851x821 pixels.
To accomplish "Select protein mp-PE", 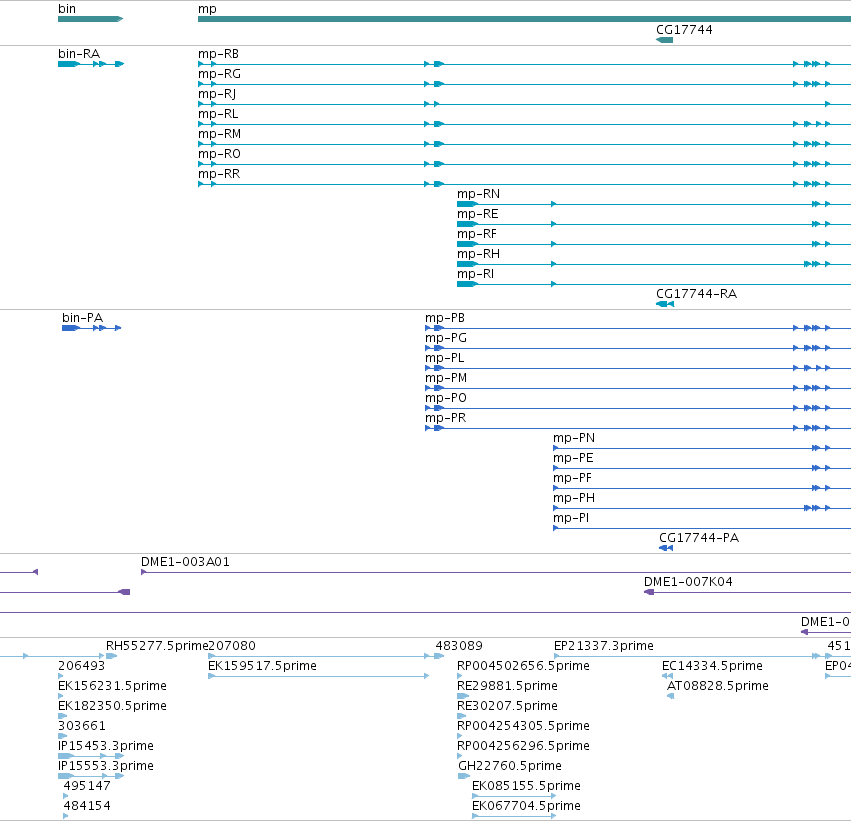I will click(573, 458).
